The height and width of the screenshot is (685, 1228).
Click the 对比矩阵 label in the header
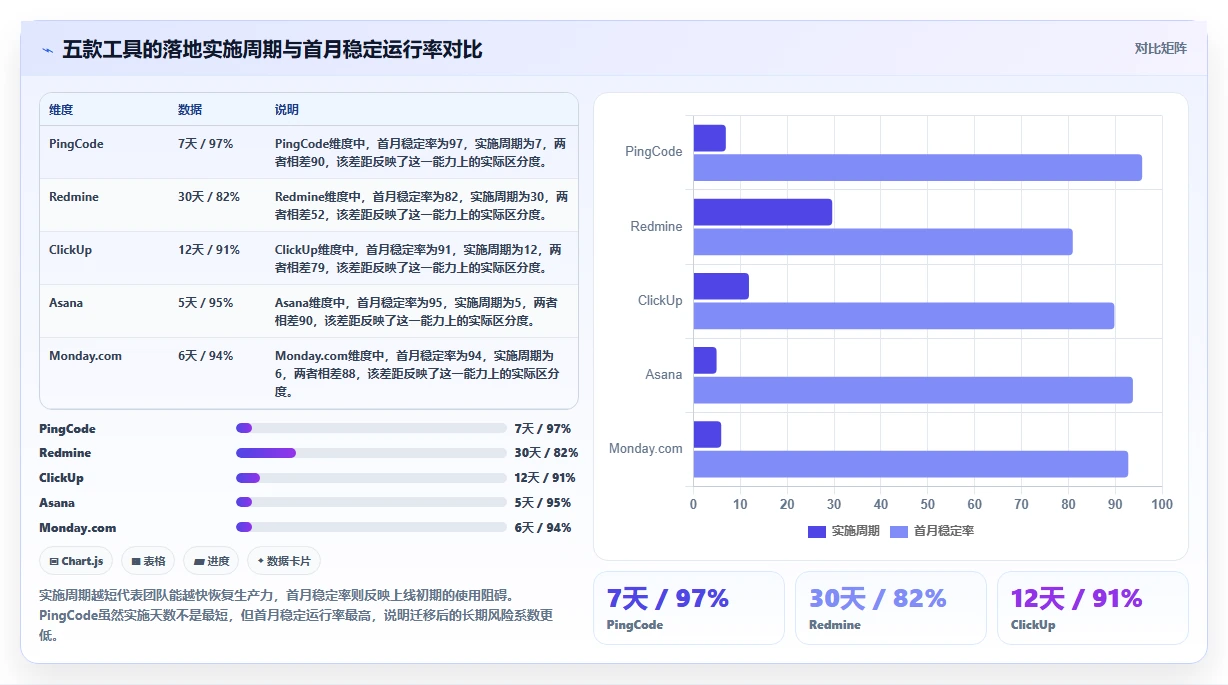[1160, 48]
